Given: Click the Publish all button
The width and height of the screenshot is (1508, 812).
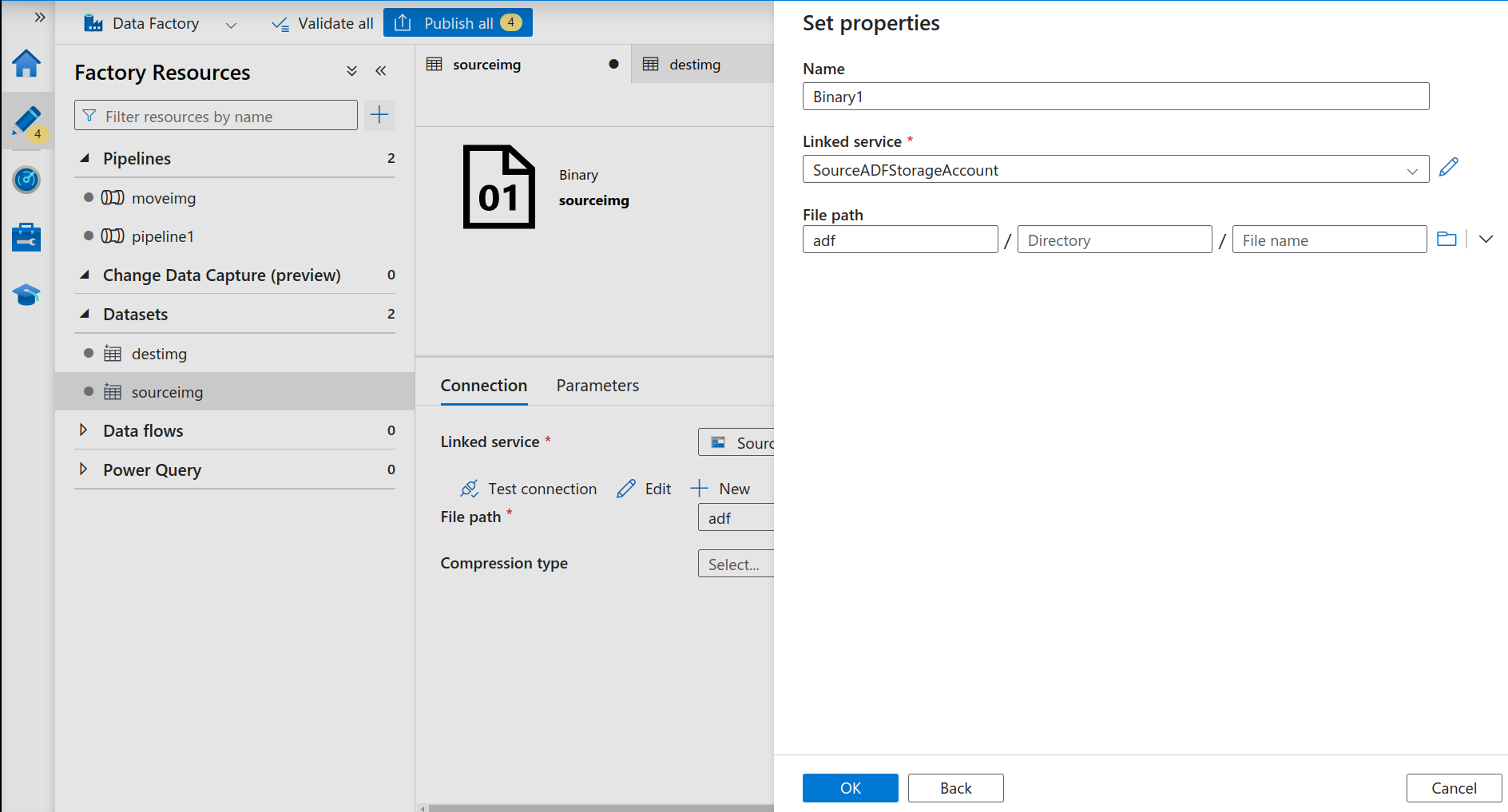Looking at the screenshot, I should pyautogui.click(x=458, y=22).
